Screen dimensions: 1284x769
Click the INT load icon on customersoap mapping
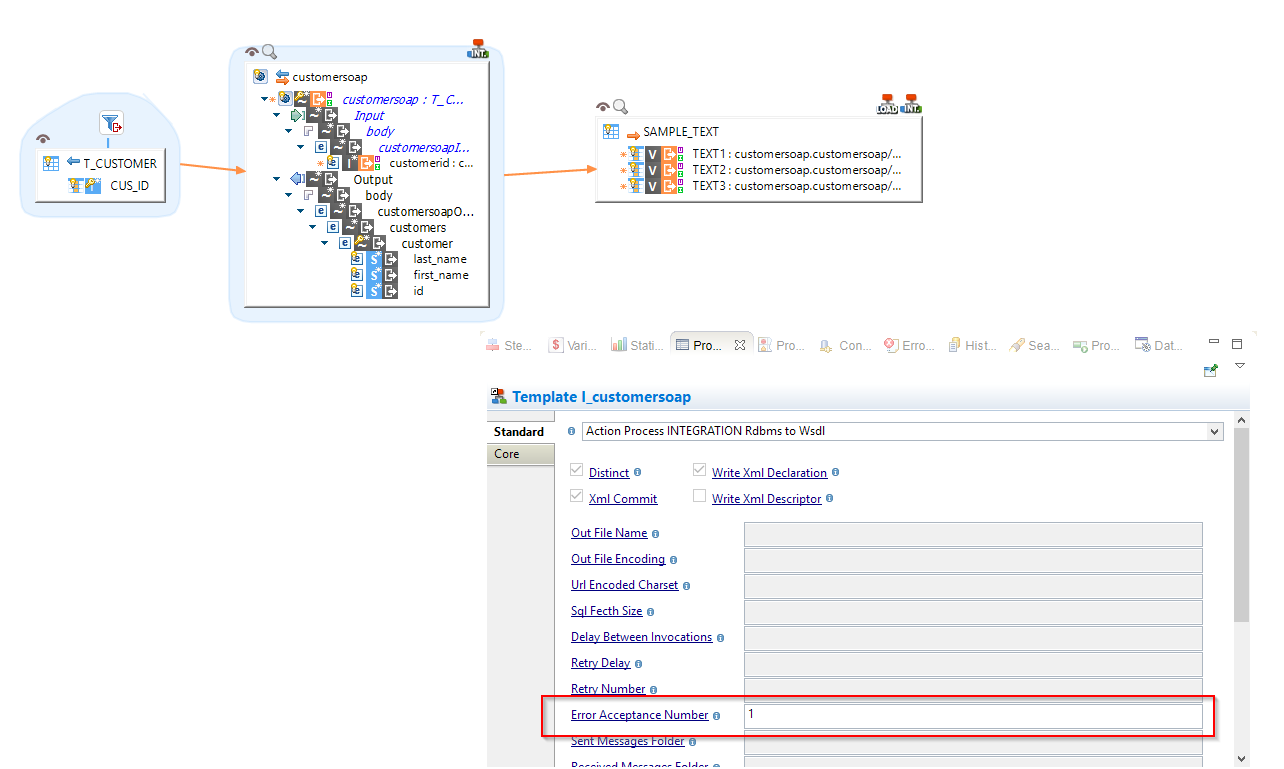click(x=478, y=47)
